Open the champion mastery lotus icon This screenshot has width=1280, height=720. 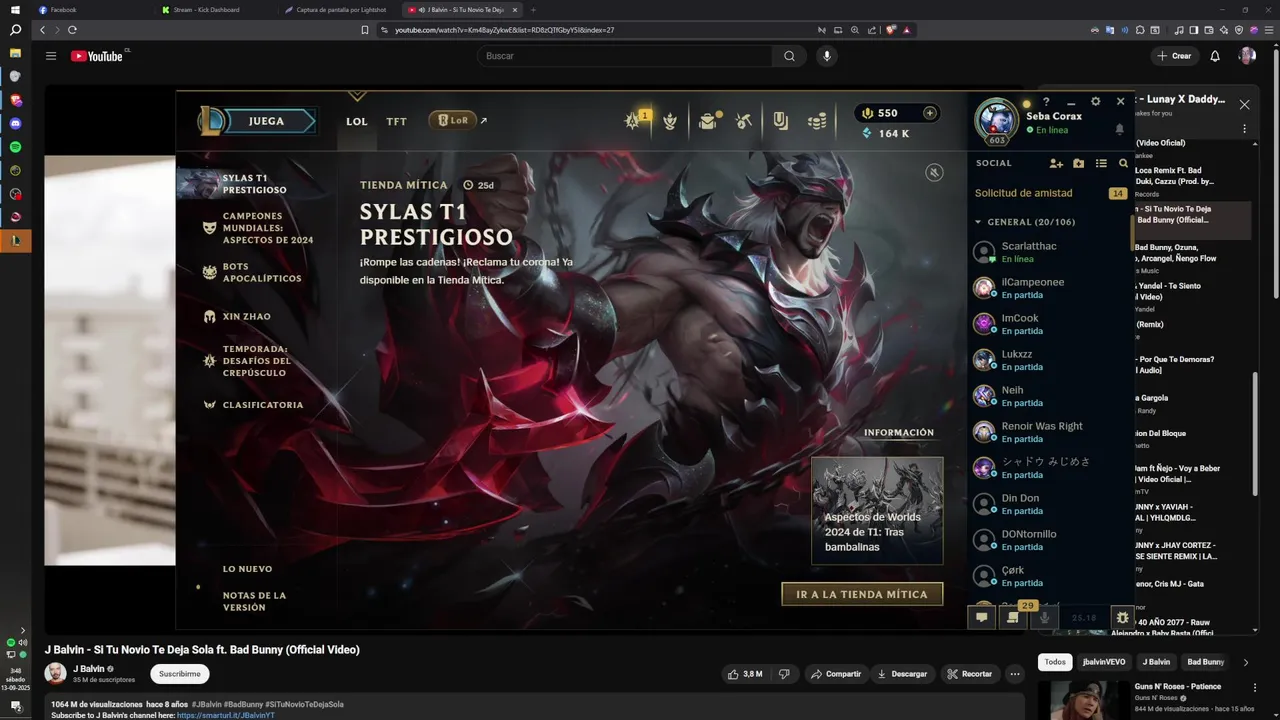[x=670, y=121]
